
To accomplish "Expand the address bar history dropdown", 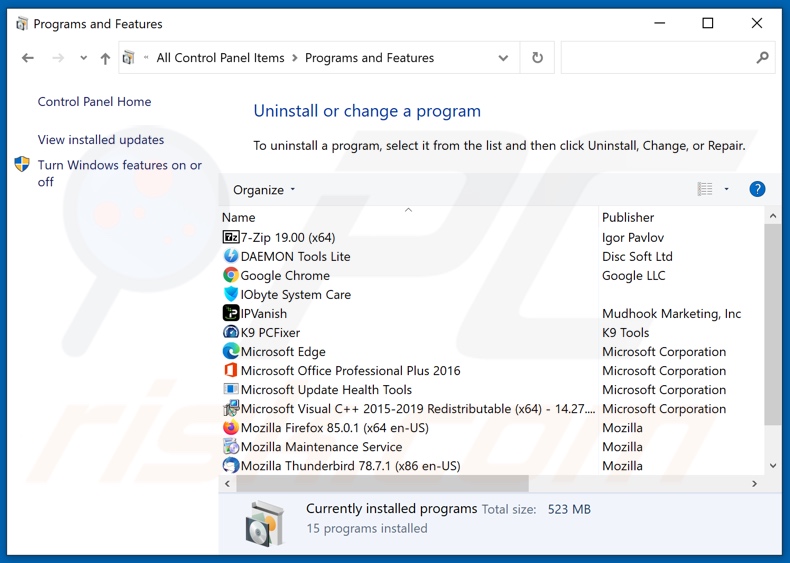I will point(503,58).
